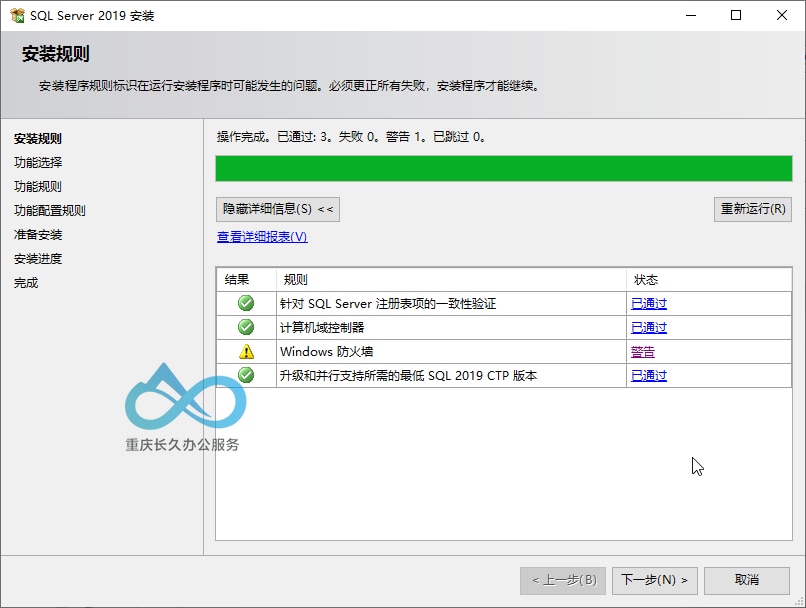This screenshot has height=608, width=806.
Task: Maximize the SQL Server setup window
Action: pyautogui.click(x=736, y=15)
